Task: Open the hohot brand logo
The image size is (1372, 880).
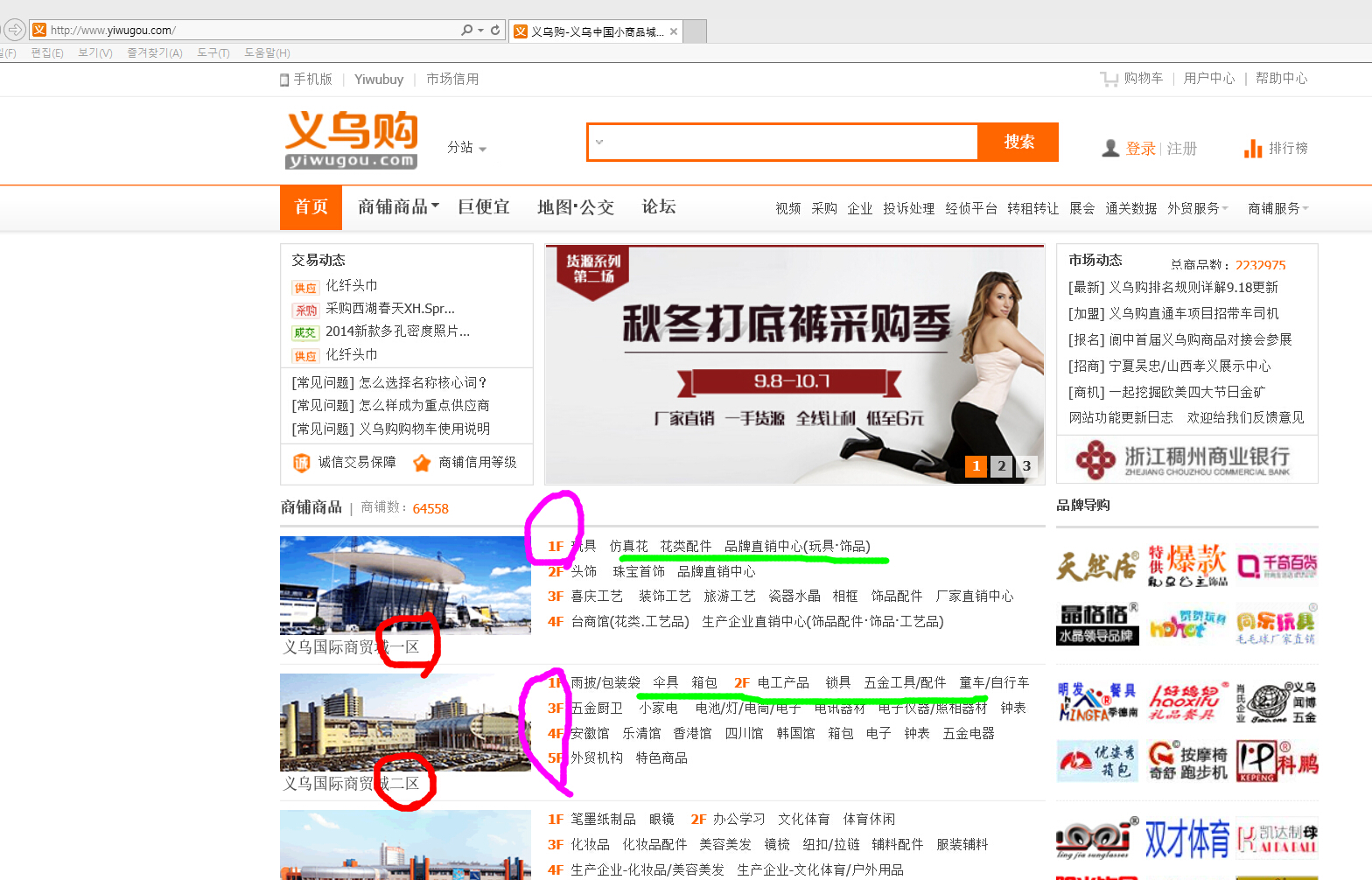Action: tap(1187, 624)
